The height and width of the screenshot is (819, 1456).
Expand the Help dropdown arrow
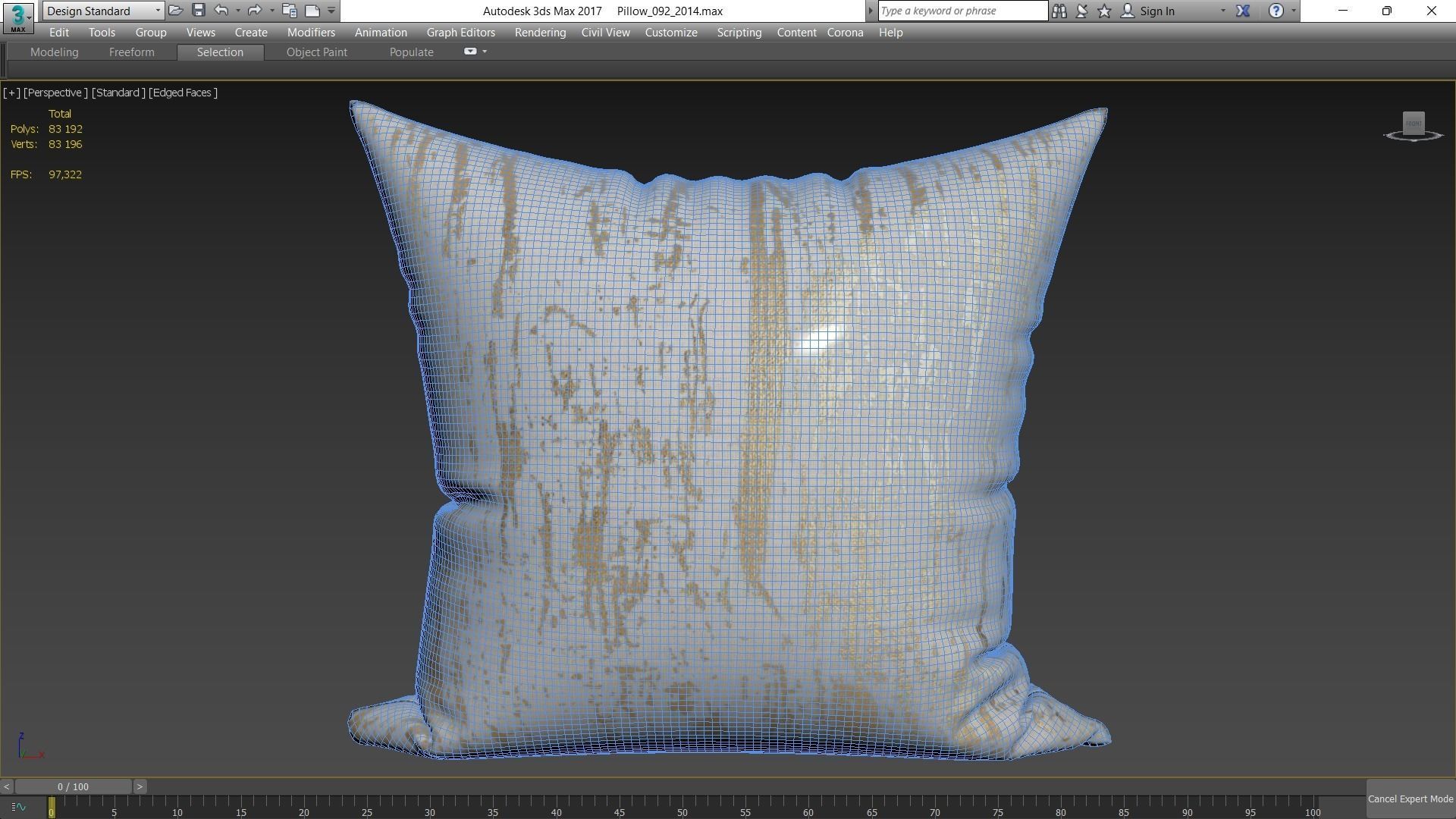[1294, 11]
